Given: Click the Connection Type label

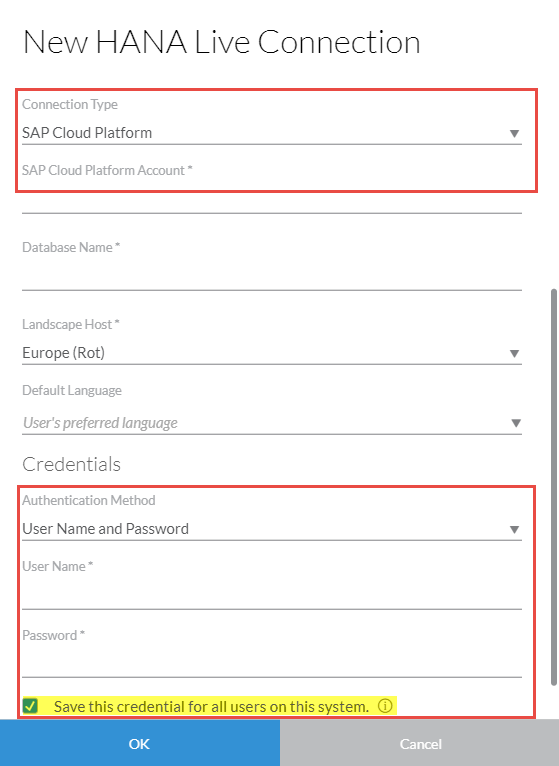Looking at the screenshot, I should pyautogui.click(x=70, y=104).
